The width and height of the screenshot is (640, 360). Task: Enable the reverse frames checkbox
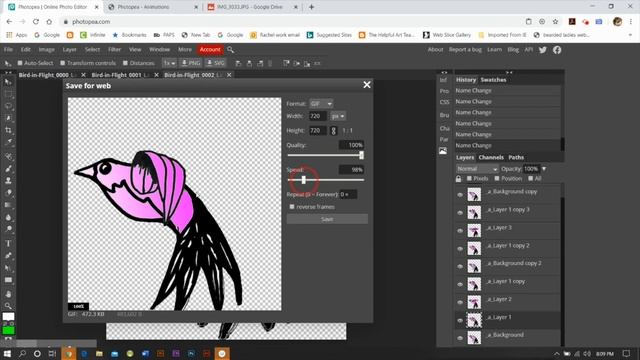click(292, 207)
